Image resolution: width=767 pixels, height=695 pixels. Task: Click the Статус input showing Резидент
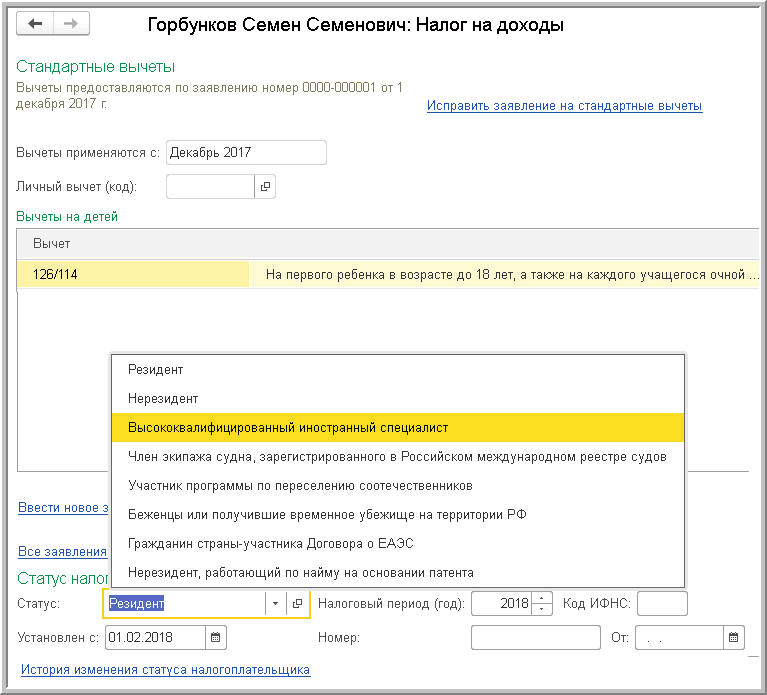[x=185, y=603]
